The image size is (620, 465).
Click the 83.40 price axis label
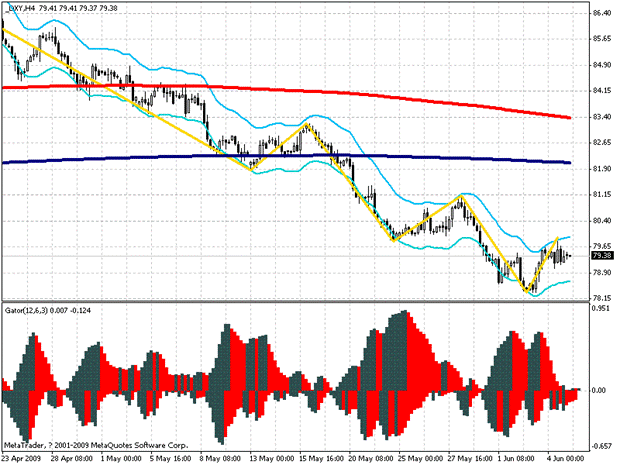pyautogui.click(x=602, y=117)
